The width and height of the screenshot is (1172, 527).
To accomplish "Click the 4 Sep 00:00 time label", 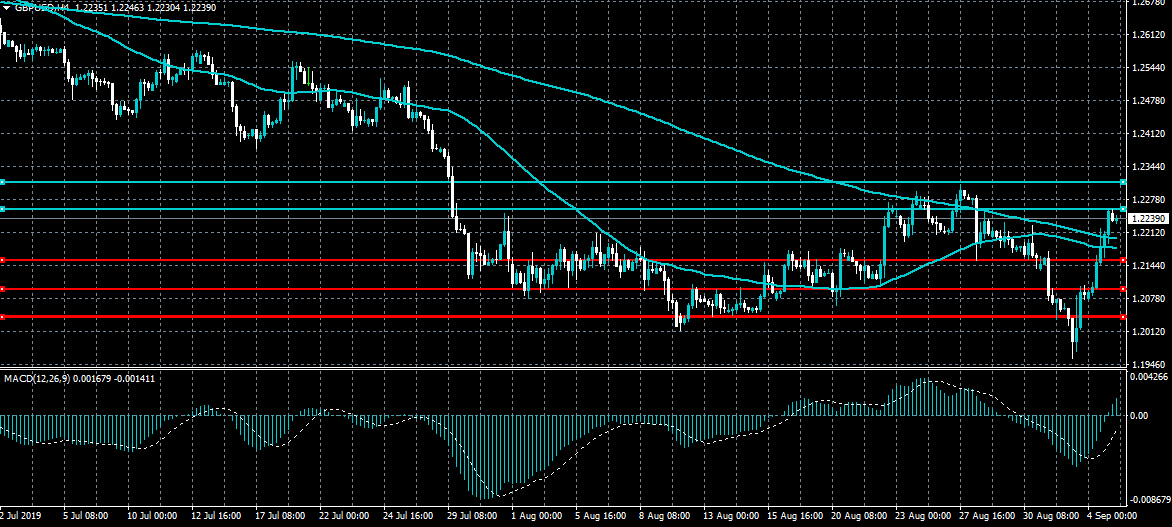I will 1111,516.
